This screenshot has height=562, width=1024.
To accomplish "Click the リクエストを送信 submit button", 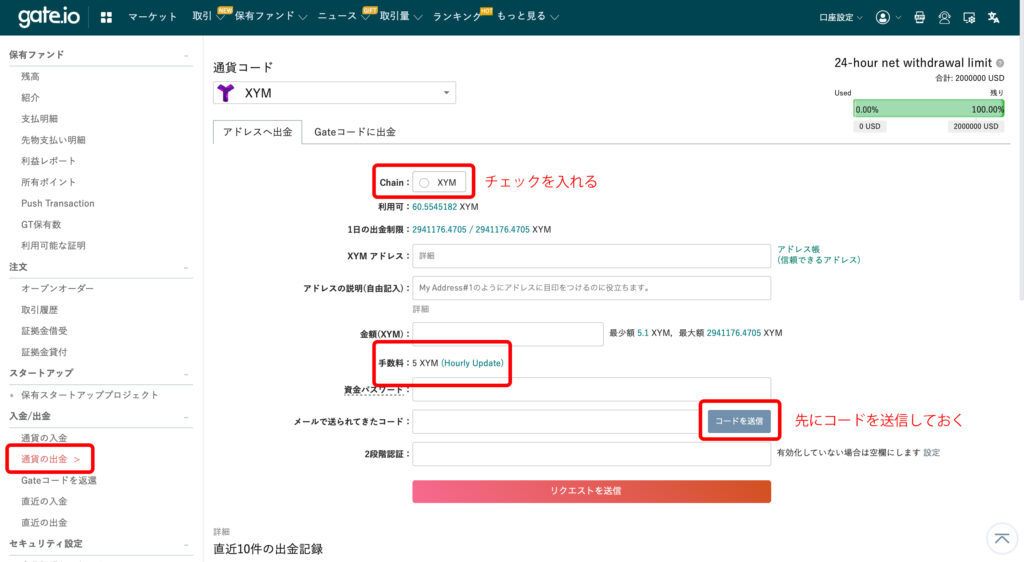I will (x=591, y=491).
